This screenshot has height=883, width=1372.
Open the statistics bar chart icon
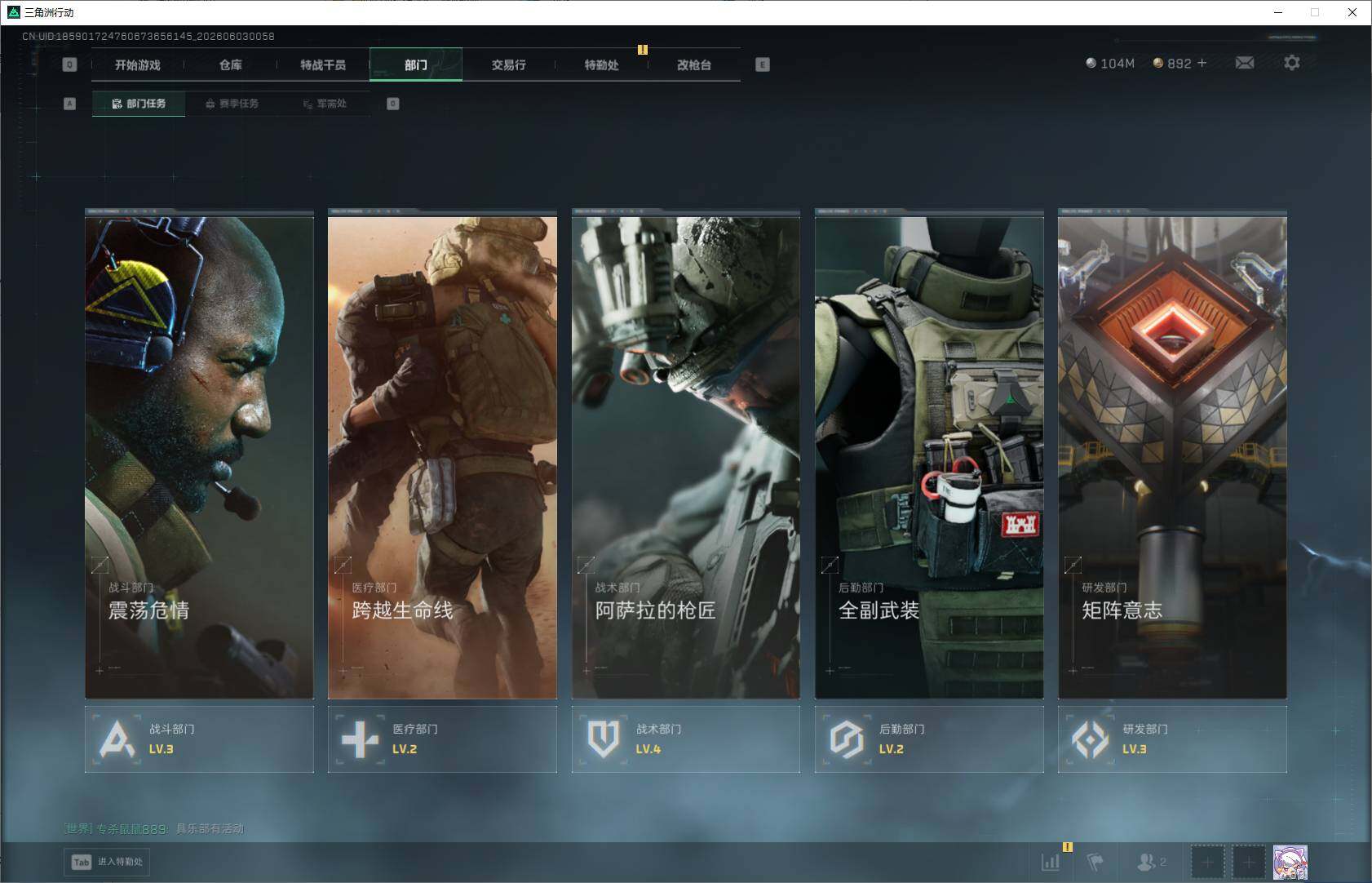pos(1051,861)
